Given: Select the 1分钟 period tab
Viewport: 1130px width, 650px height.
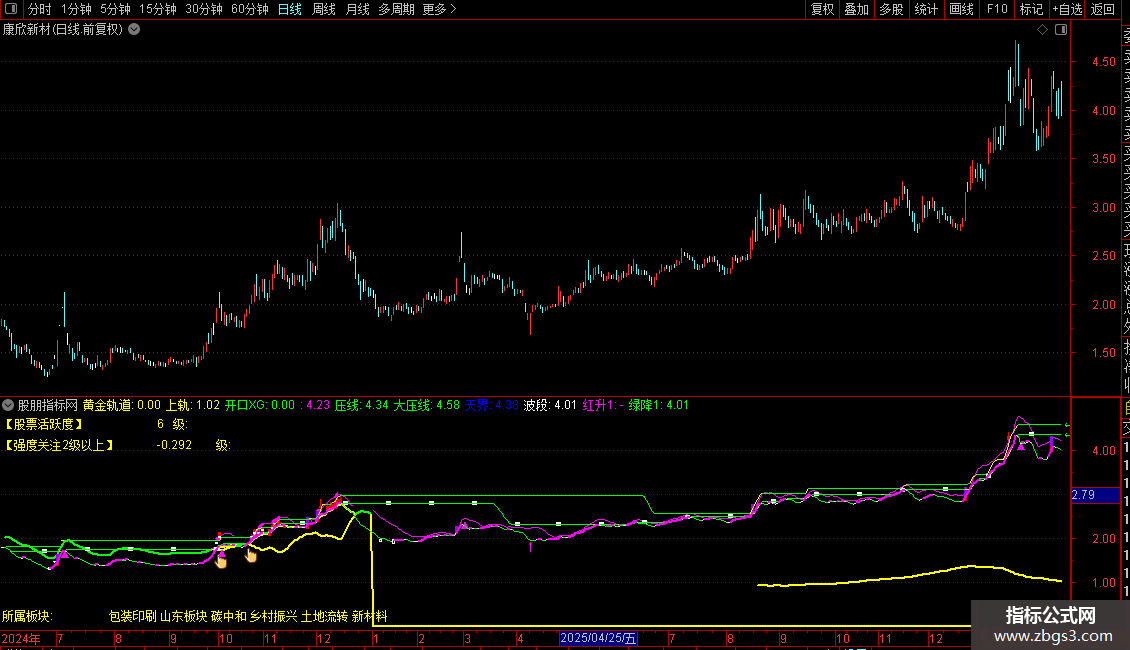Looking at the screenshot, I should (x=76, y=9).
